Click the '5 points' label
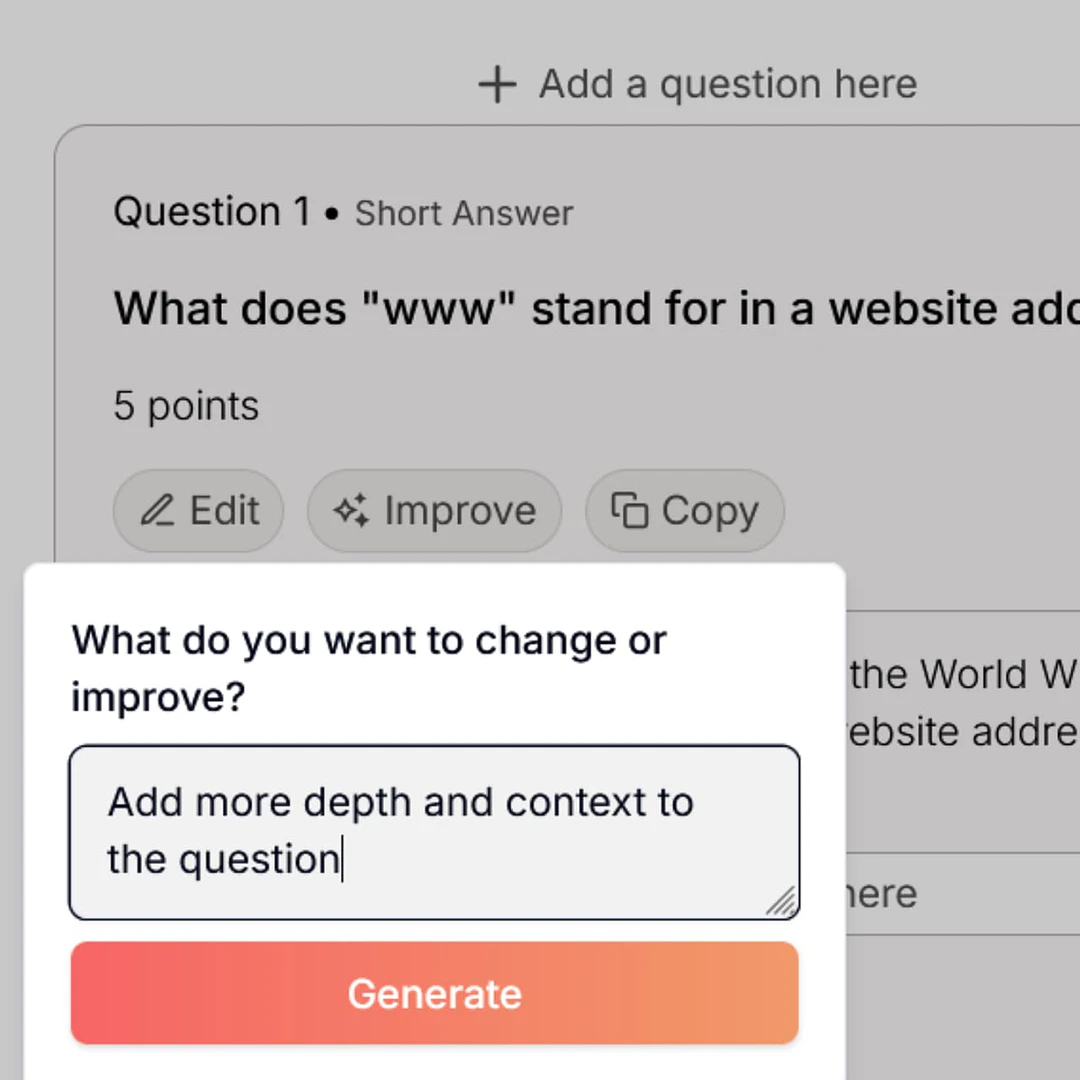 click(186, 406)
